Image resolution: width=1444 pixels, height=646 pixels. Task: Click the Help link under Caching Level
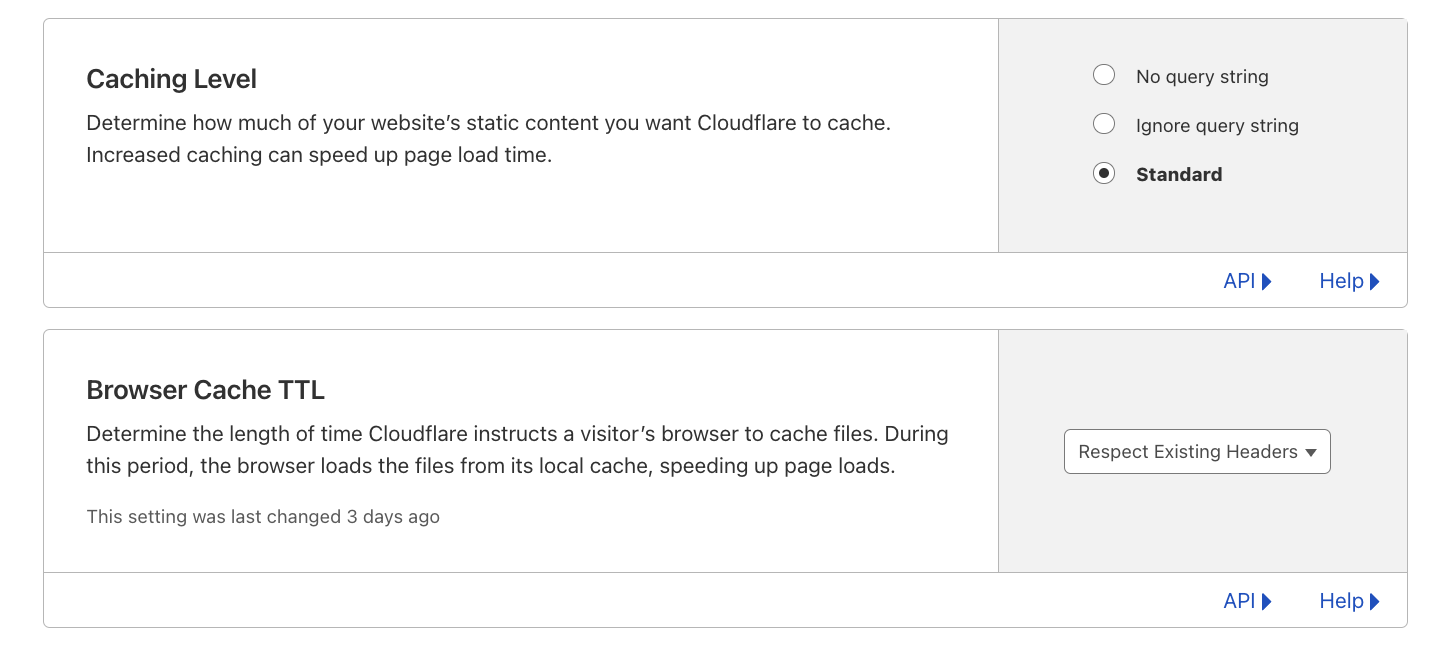coord(1341,281)
